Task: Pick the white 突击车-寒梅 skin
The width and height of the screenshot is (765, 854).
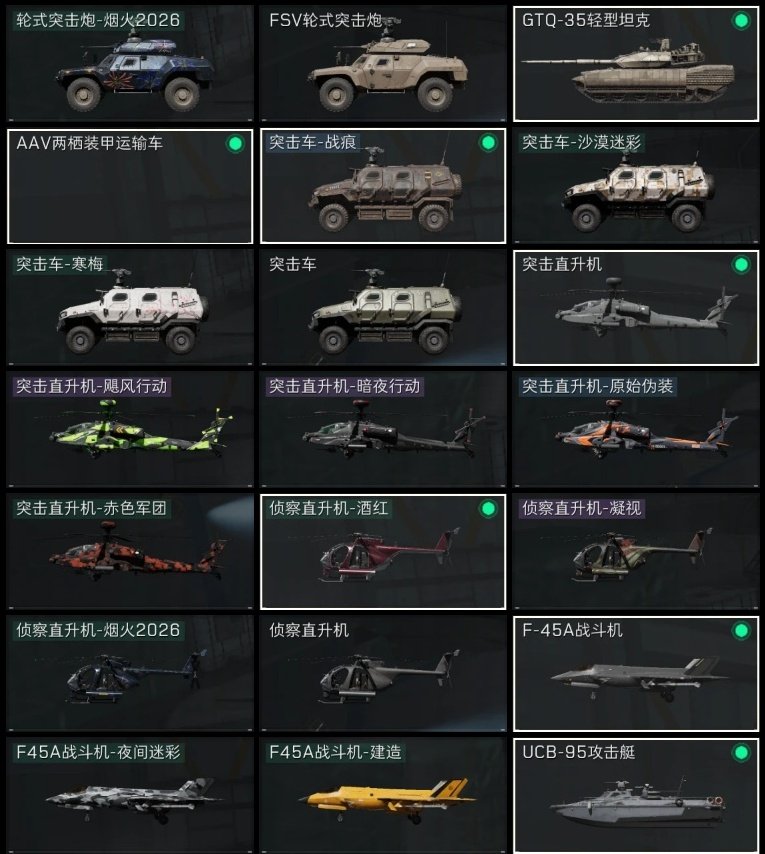Action: point(130,308)
